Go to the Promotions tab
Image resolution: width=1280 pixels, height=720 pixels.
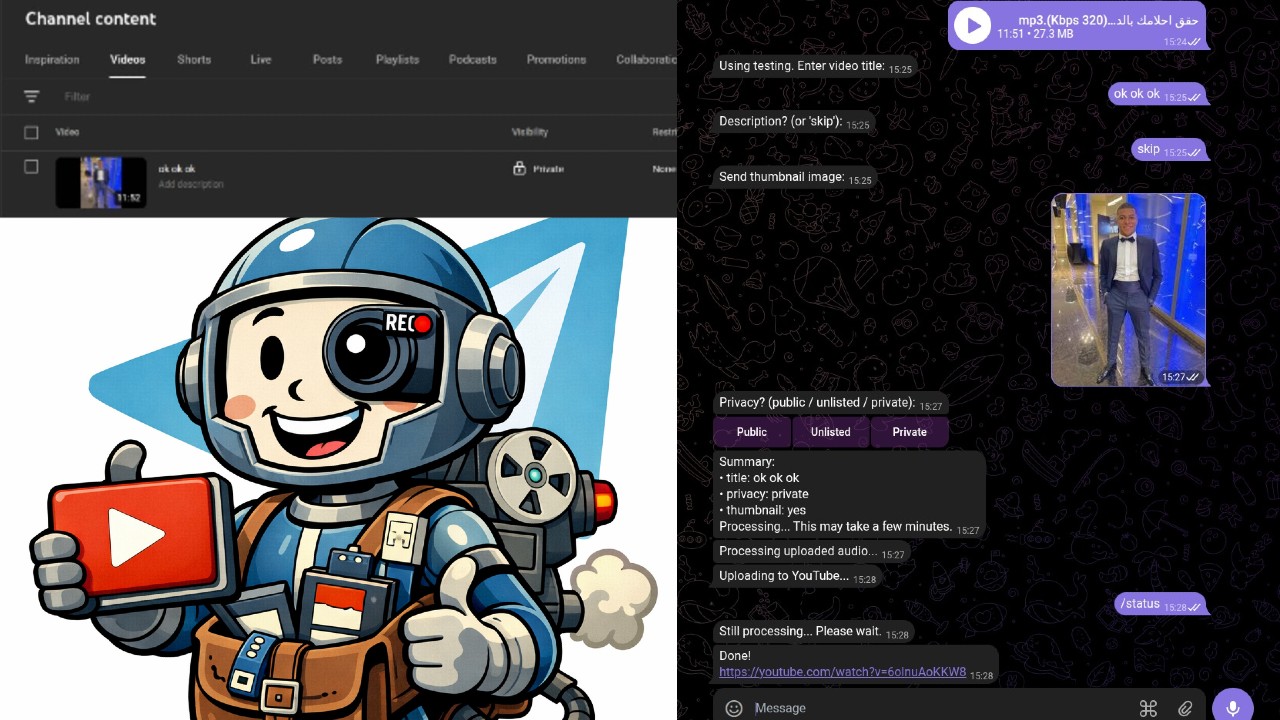[x=556, y=59]
